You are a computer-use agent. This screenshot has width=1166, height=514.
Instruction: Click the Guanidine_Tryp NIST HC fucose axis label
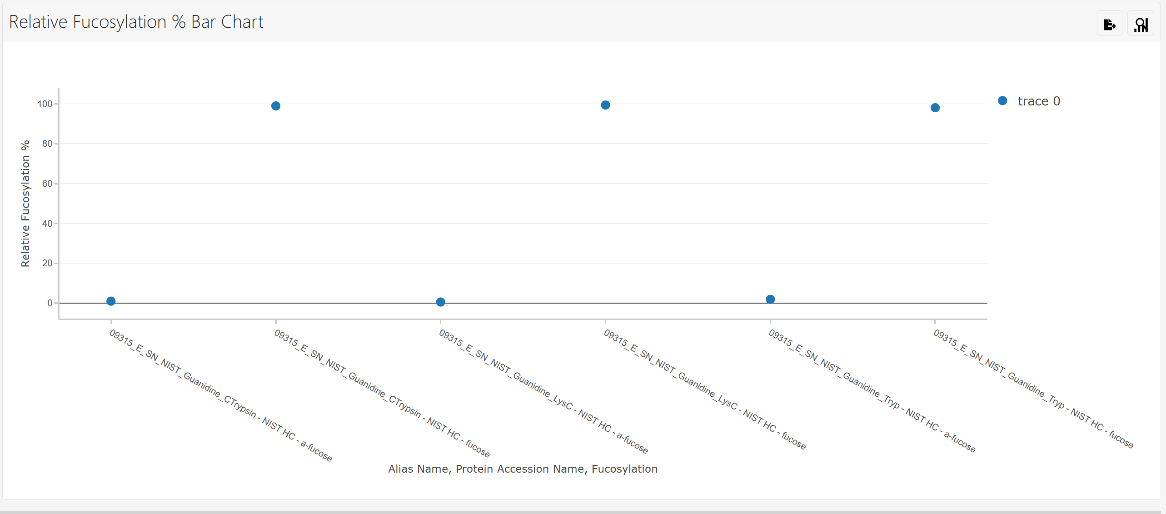pos(1034,389)
